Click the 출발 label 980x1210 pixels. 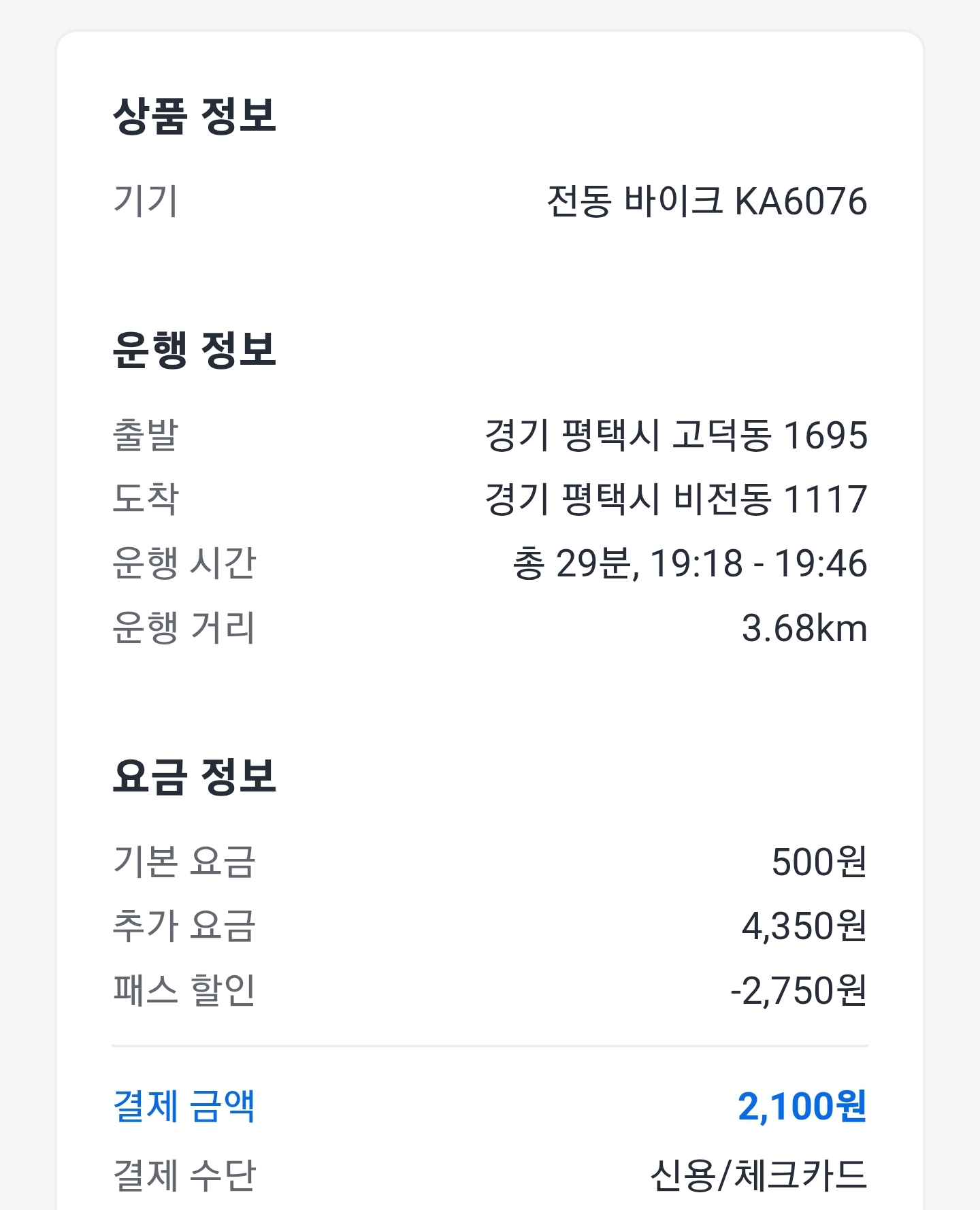(145, 435)
